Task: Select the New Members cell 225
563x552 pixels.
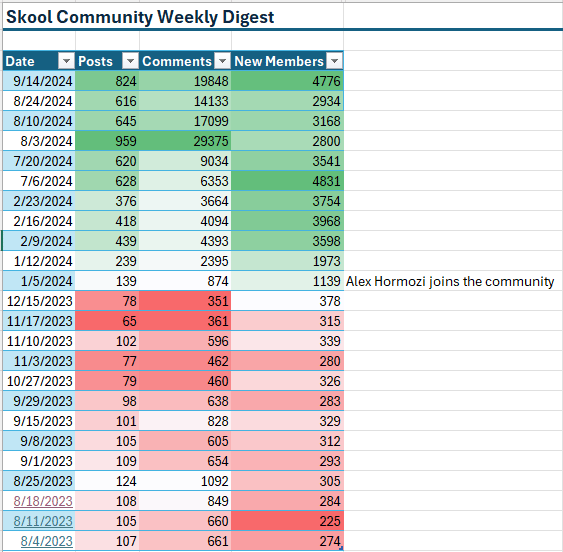Action: (287, 521)
